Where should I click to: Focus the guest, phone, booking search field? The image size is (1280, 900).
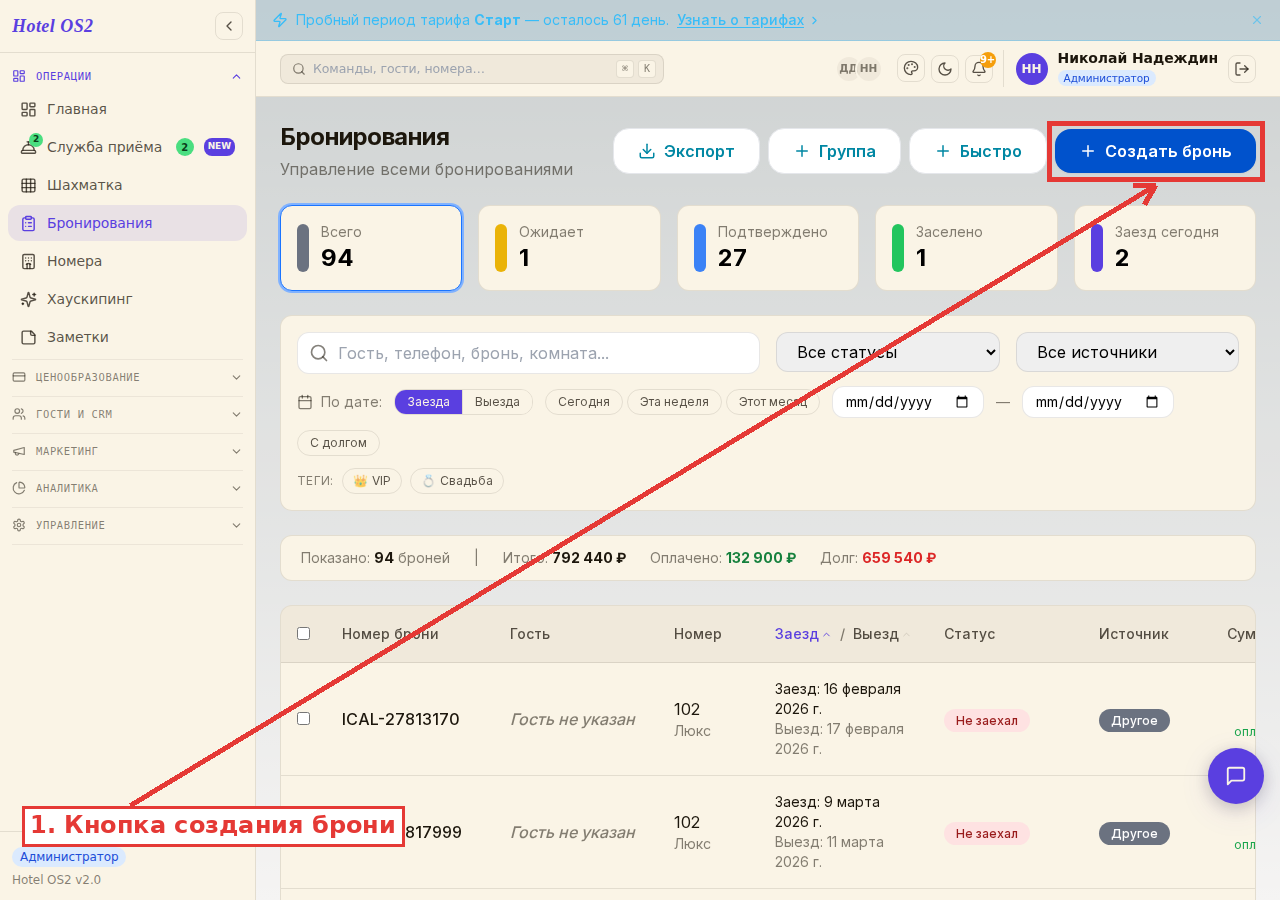(x=528, y=353)
